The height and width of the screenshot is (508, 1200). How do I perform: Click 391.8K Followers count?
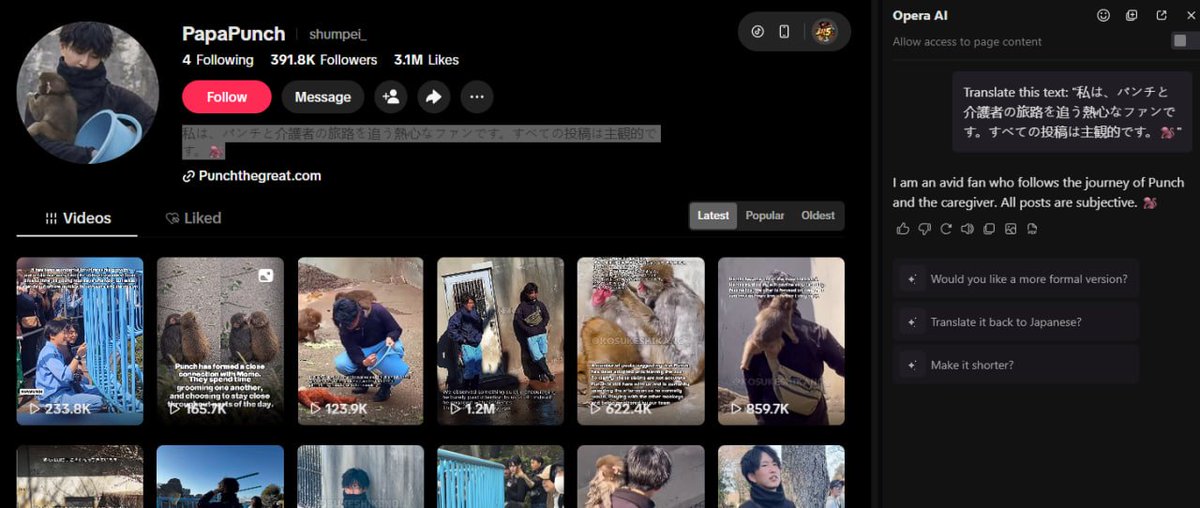(x=324, y=60)
